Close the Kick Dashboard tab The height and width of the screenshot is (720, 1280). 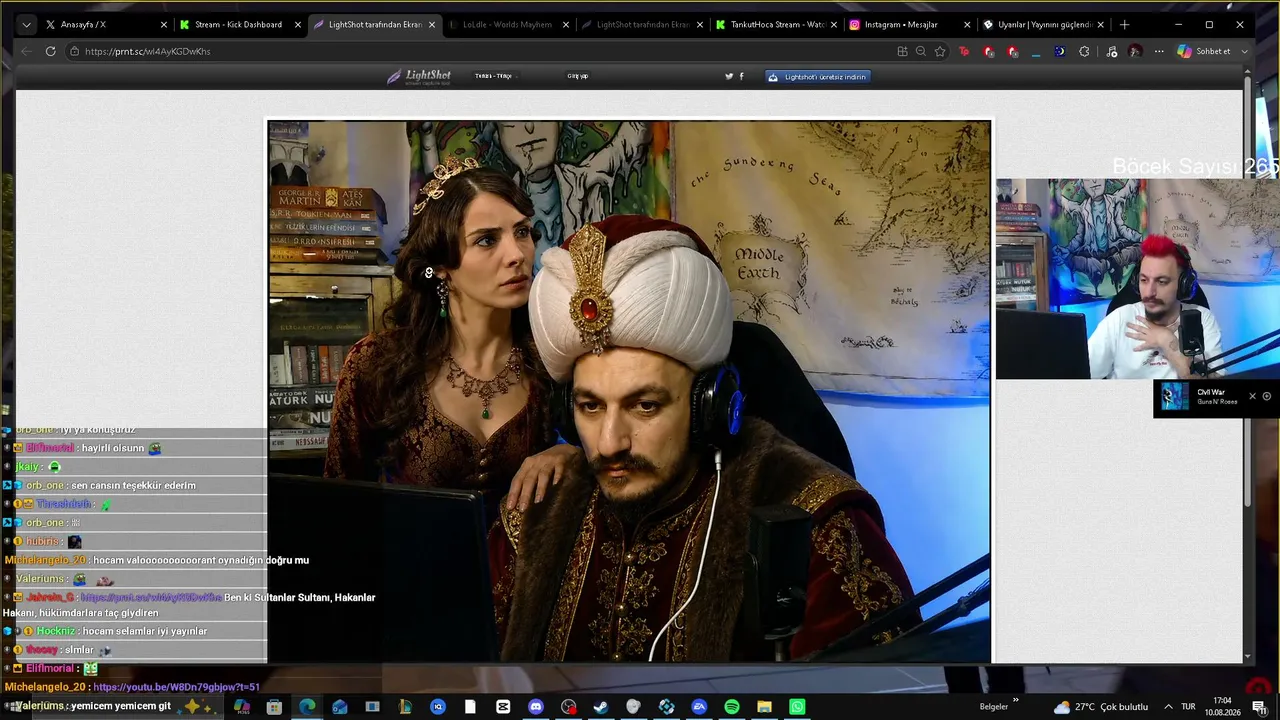[x=298, y=25]
